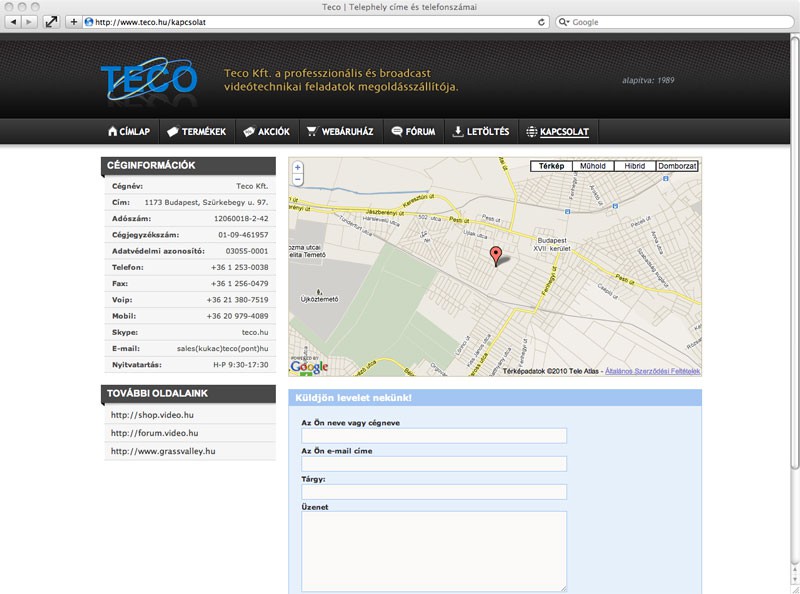Image resolution: width=800 pixels, height=594 pixels.
Task: Zoom in the map with plus button
Action: pyautogui.click(x=298, y=167)
